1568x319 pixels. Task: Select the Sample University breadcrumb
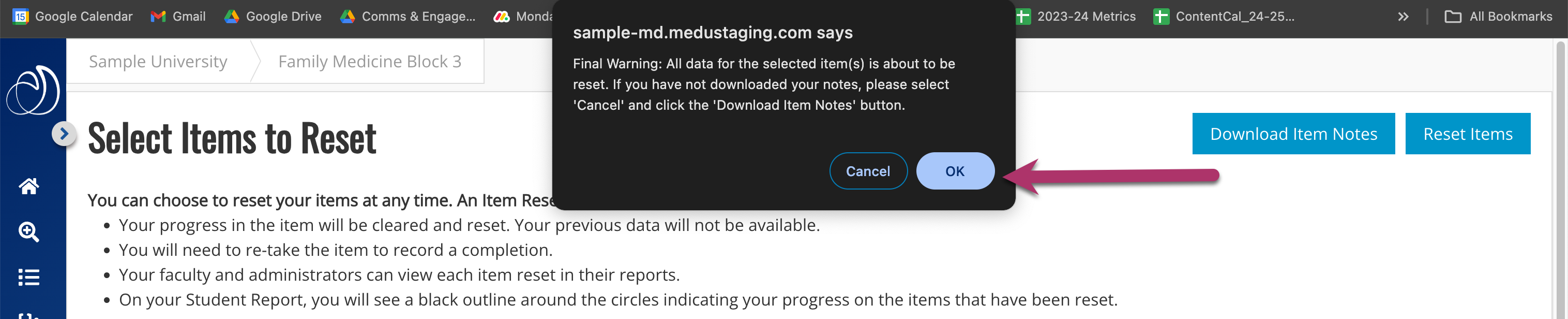coord(158,61)
